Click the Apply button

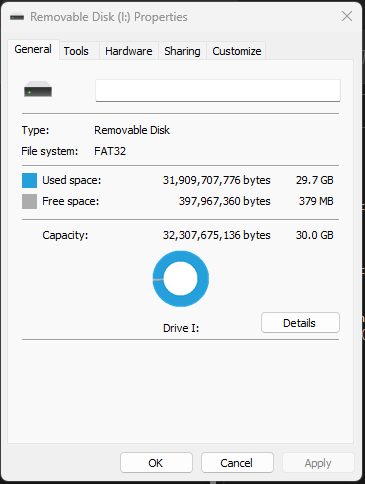(x=318, y=463)
